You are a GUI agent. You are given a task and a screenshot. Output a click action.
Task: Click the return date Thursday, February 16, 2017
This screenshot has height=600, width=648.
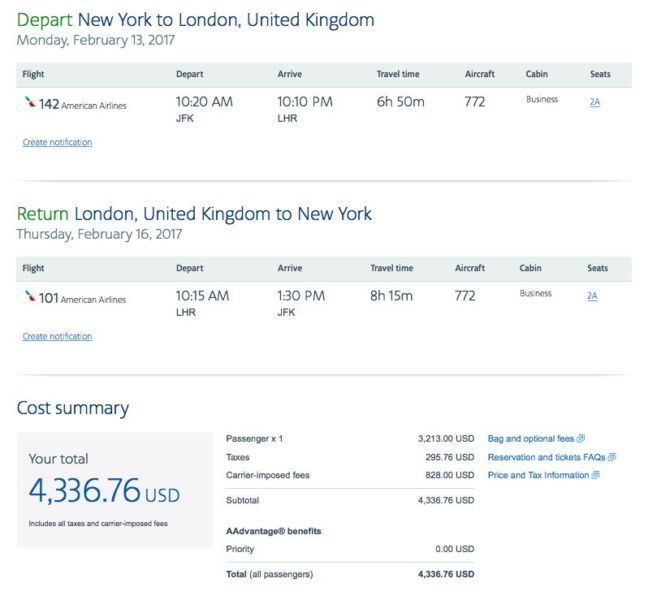(x=99, y=234)
